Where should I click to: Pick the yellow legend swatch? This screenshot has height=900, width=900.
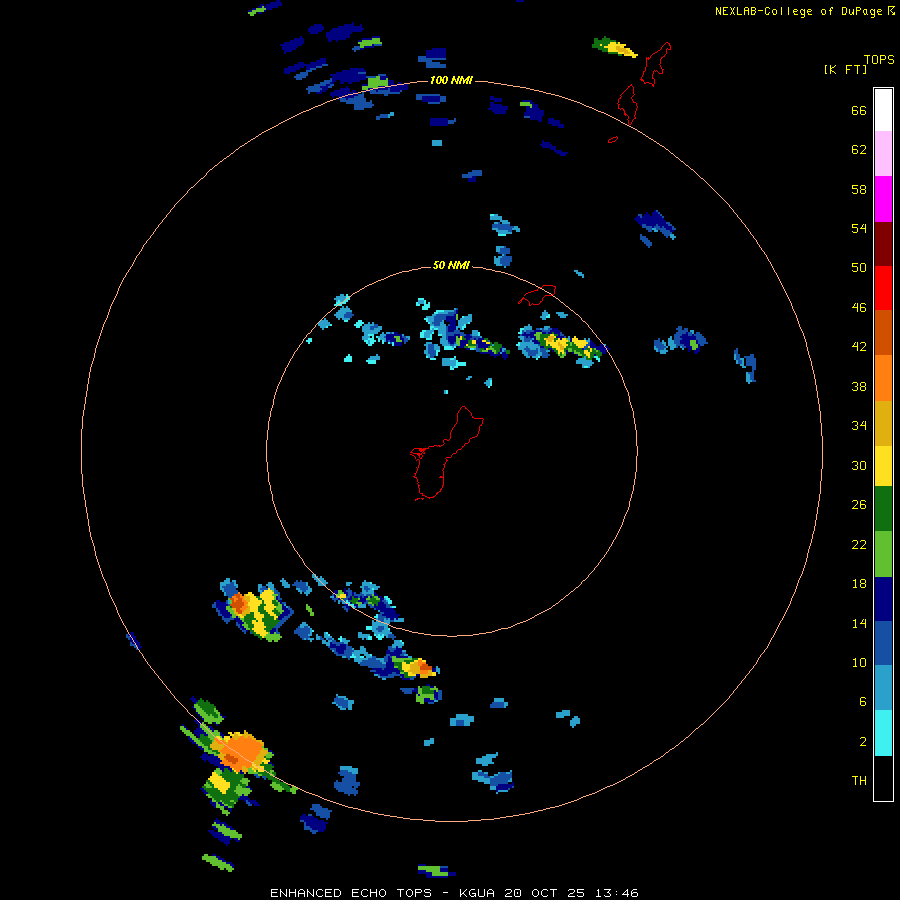point(883,466)
